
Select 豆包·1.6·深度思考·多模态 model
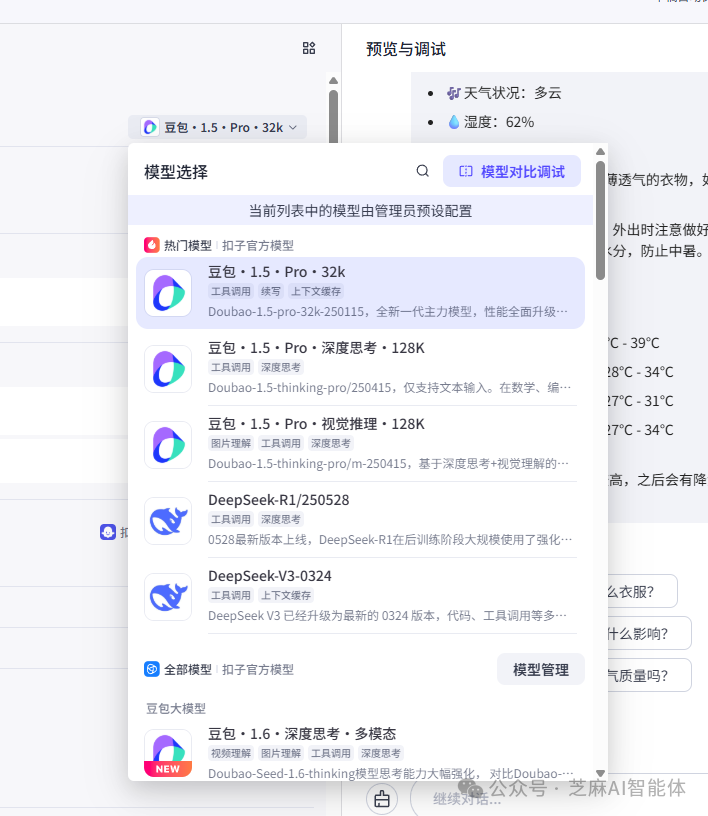tap(360, 752)
